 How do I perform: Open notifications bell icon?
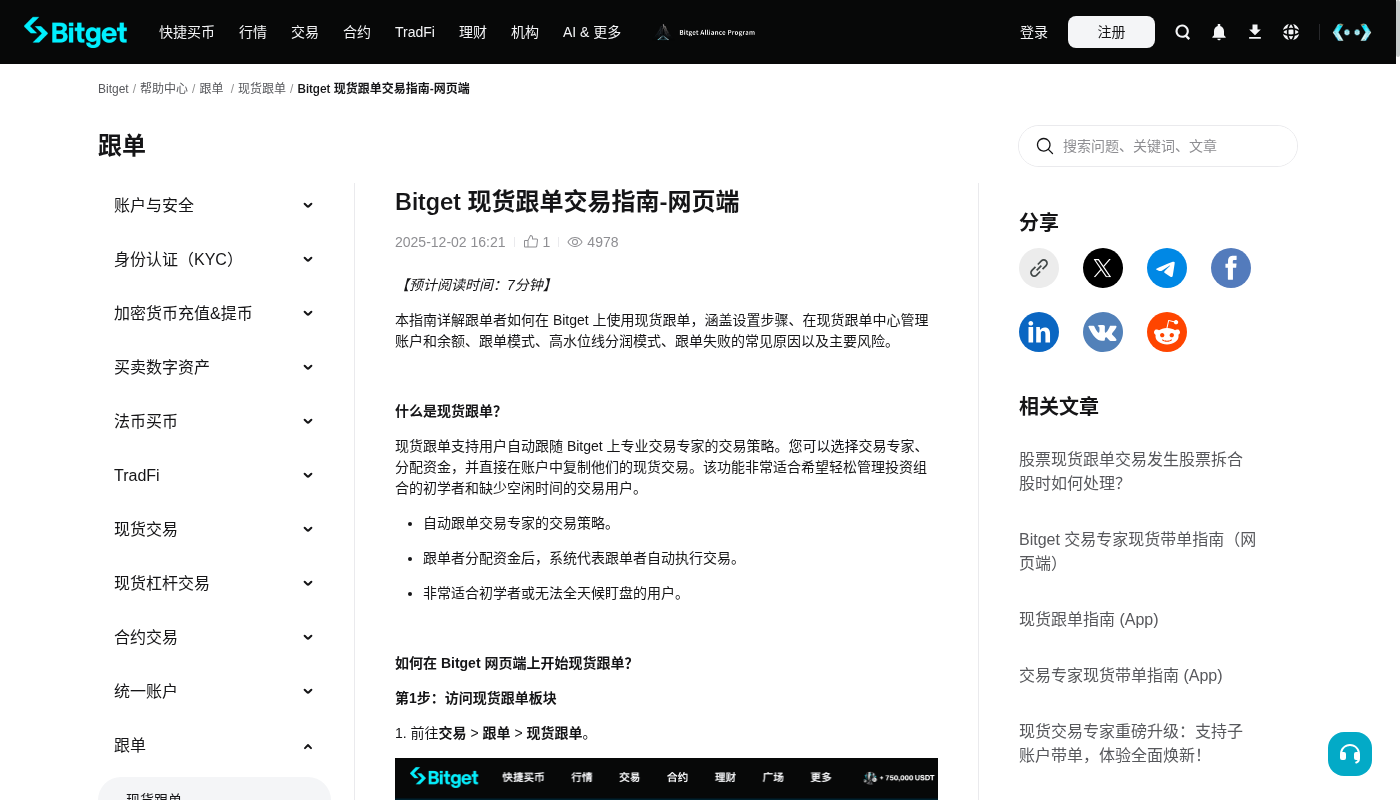[x=1219, y=32]
